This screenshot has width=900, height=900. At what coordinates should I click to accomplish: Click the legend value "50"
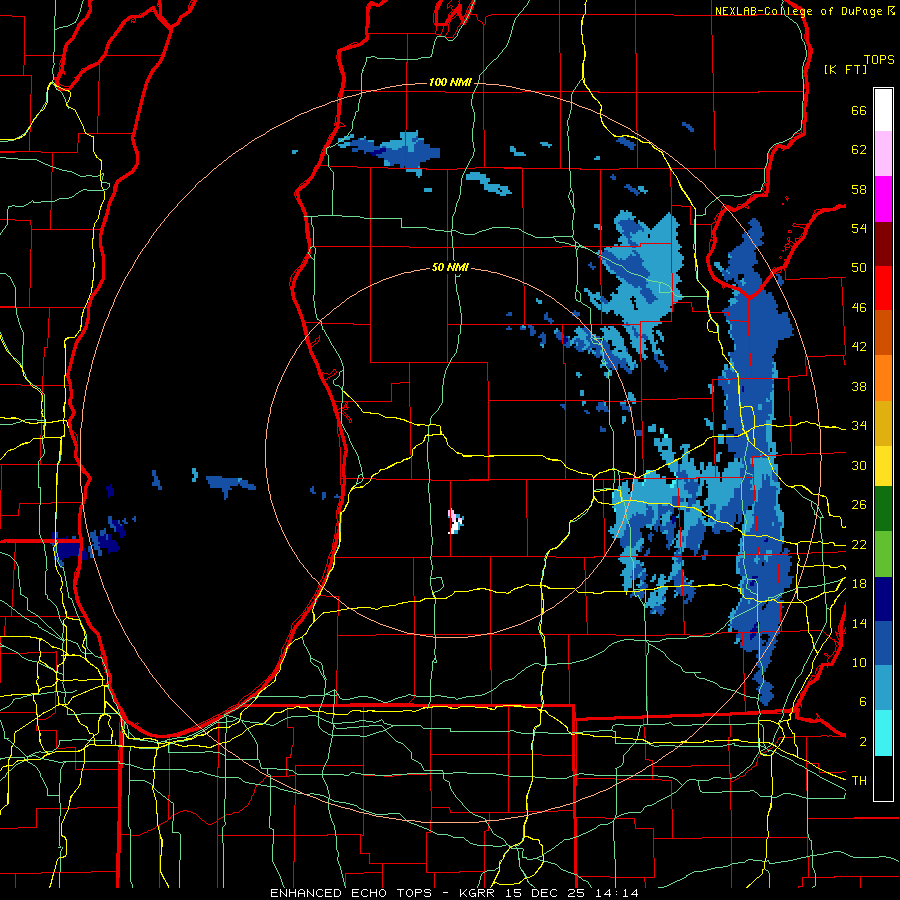click(859, 268)
